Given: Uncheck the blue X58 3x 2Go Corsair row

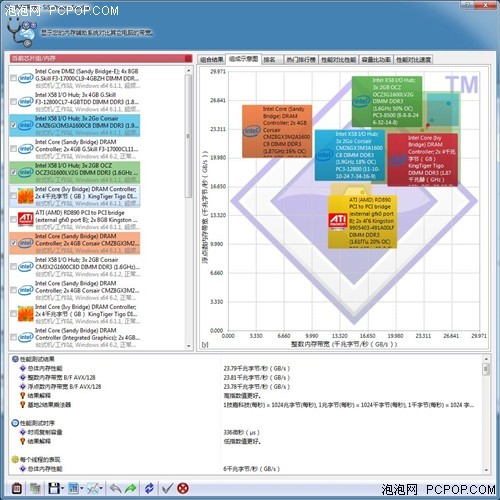Looking at the screenshot, I should click(x=13, y=125).
